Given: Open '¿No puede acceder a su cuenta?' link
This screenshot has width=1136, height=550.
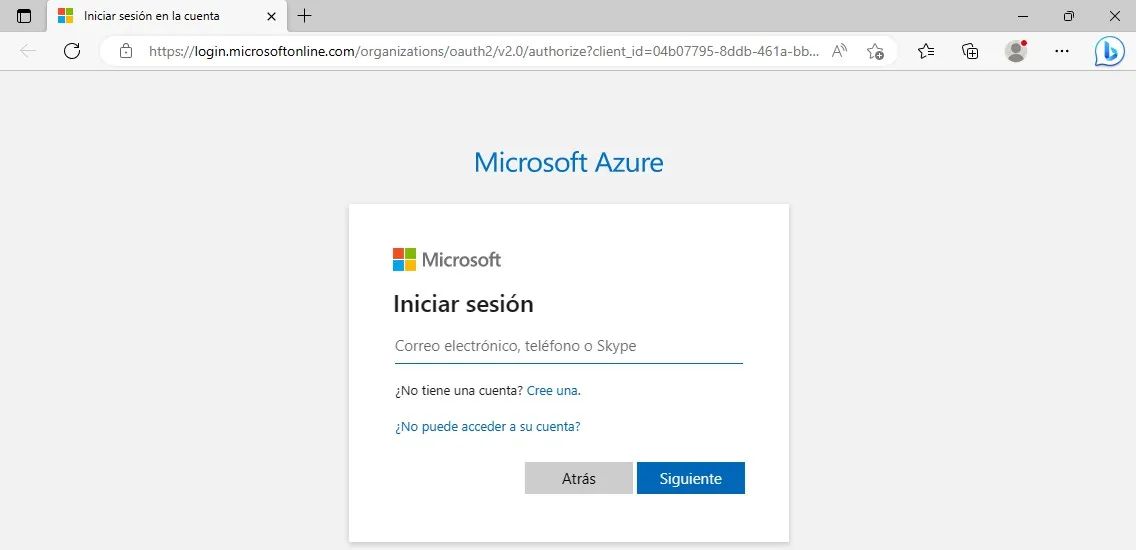Looking at the screenshot, I should (488, 427).
